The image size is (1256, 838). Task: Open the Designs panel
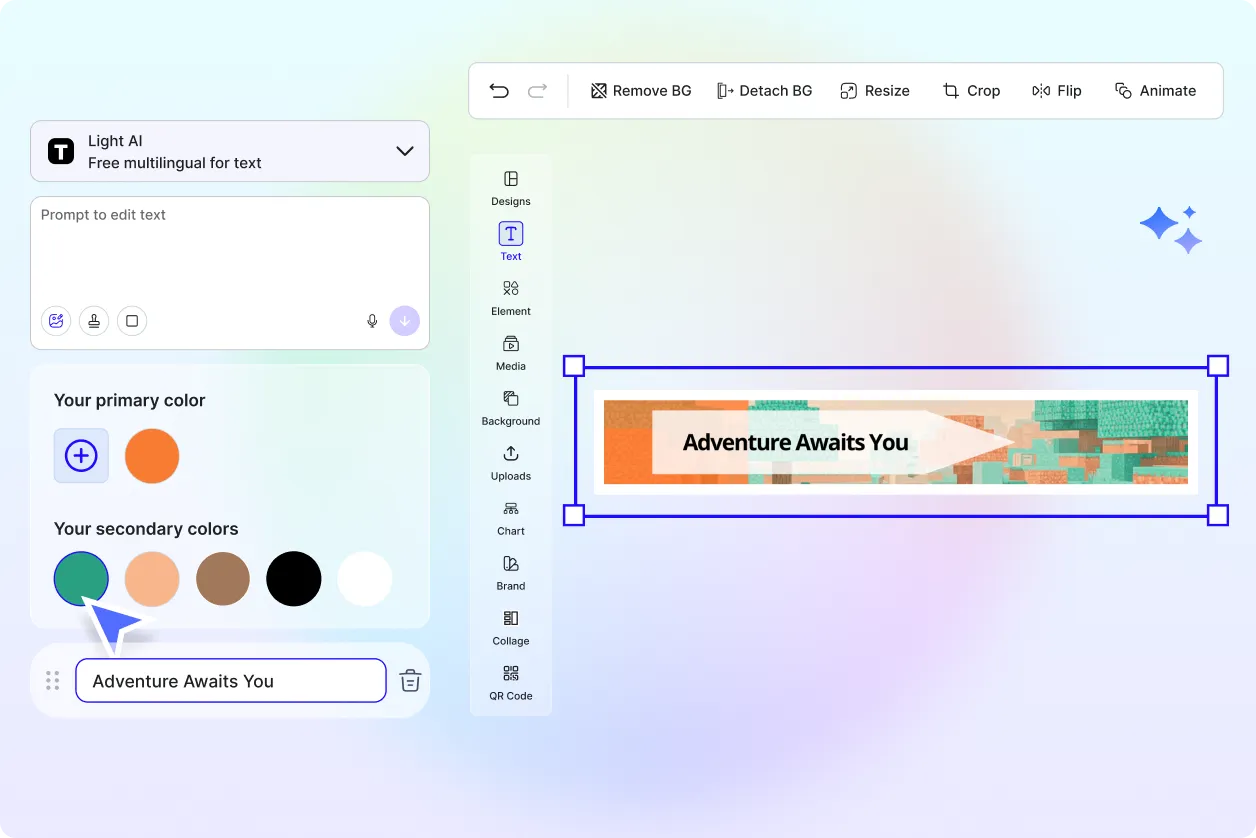point(511,188)
